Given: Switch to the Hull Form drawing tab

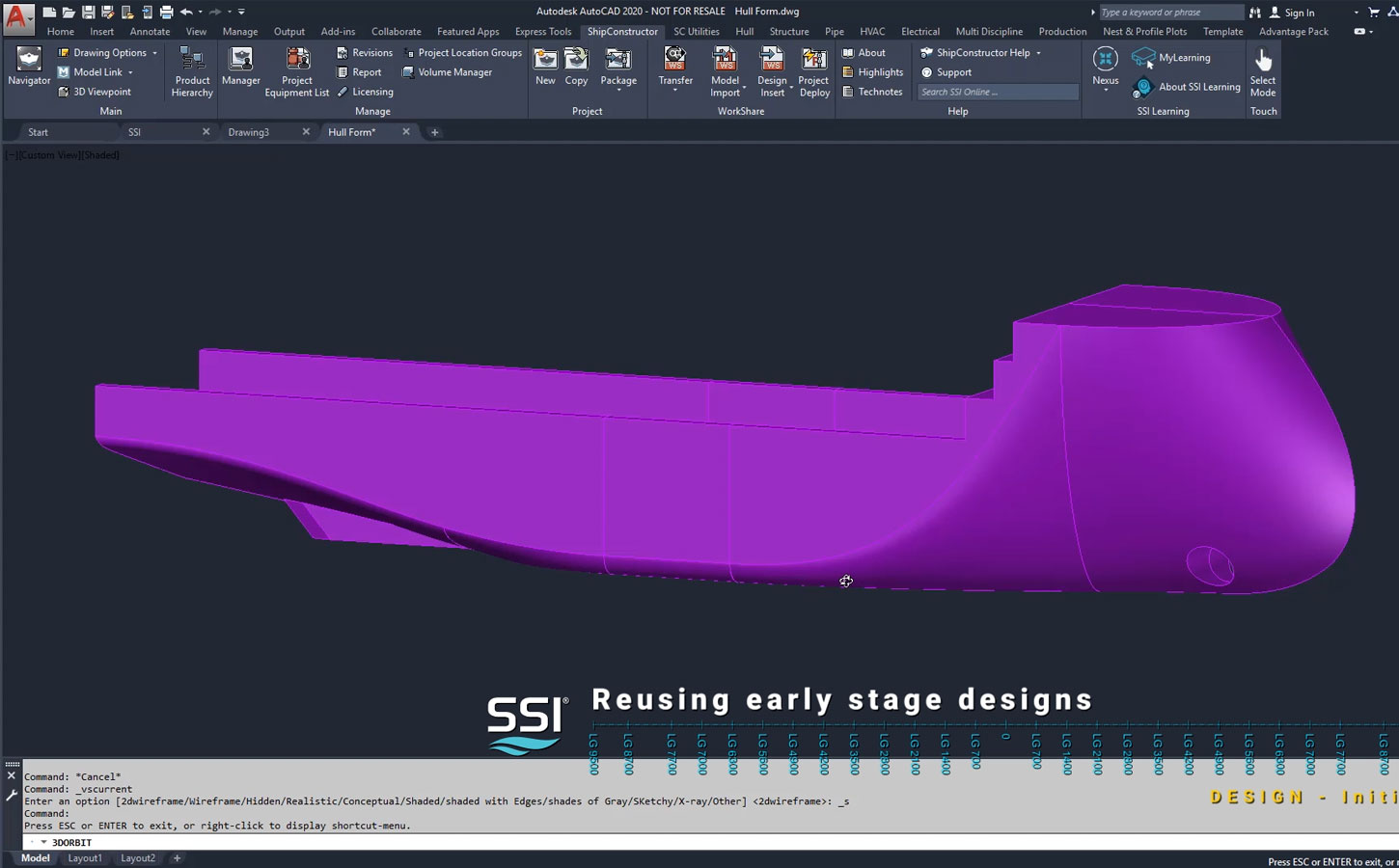Looking at the screenshot, I should 351,131.
